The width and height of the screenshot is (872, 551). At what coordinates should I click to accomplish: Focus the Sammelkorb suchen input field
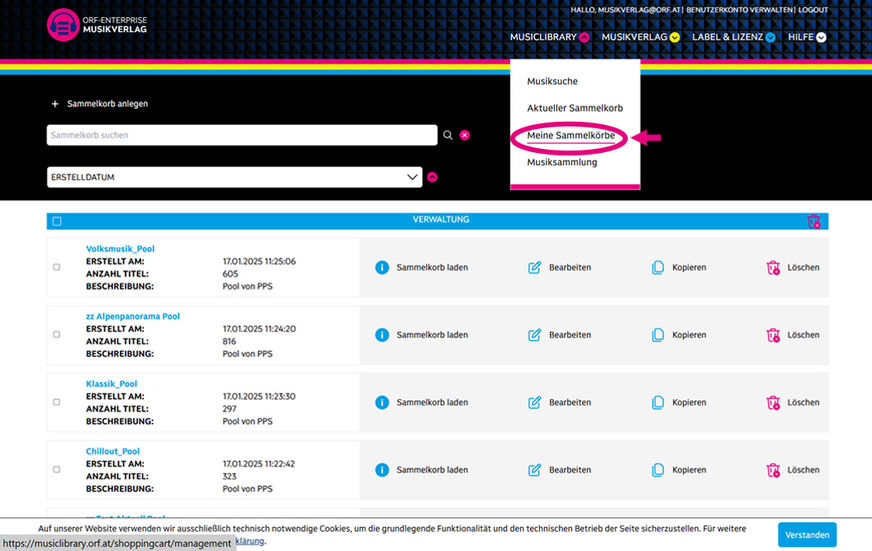(x=240, y=135)
